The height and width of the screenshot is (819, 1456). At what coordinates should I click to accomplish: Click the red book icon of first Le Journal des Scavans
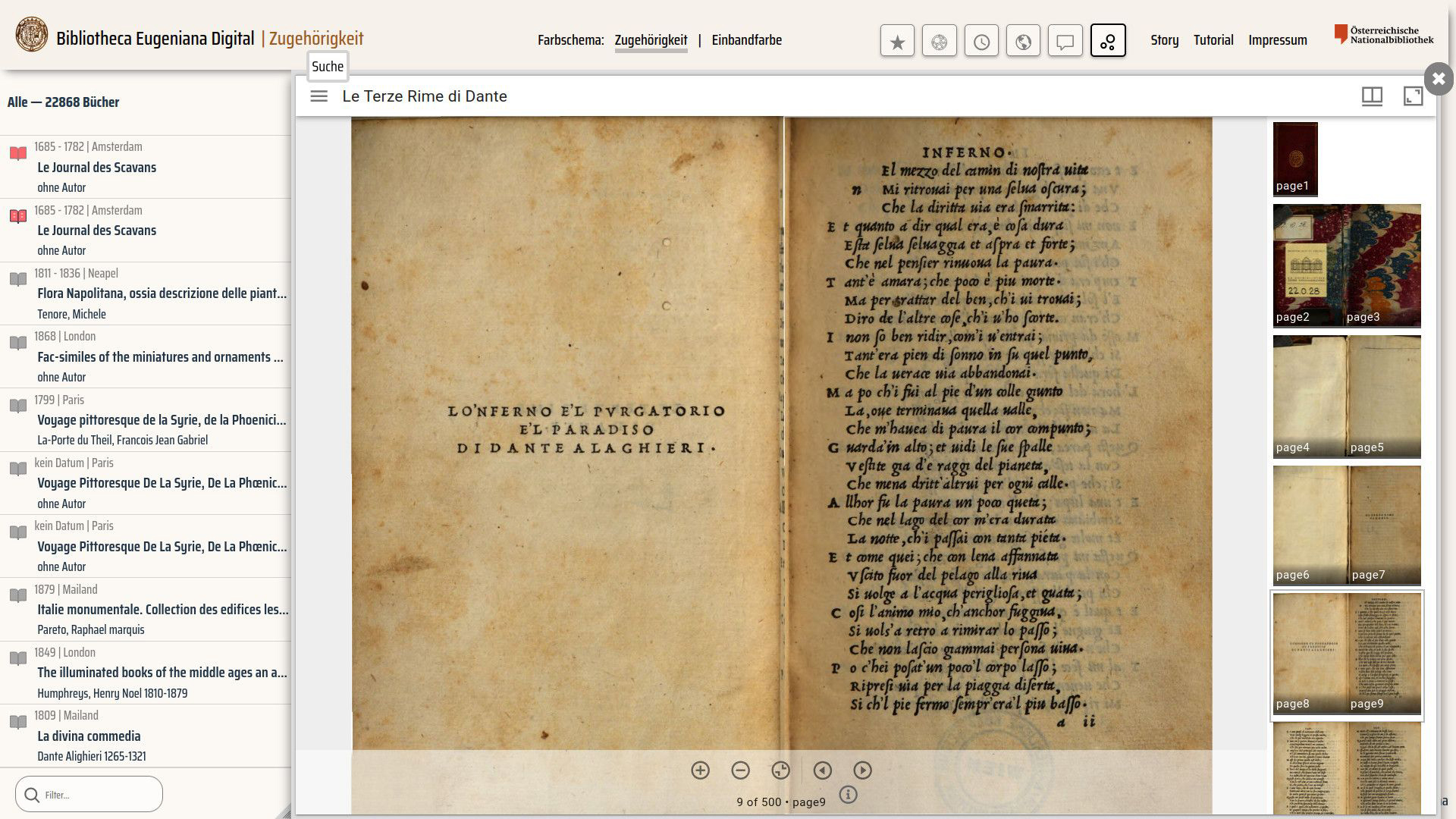[18, 154]
